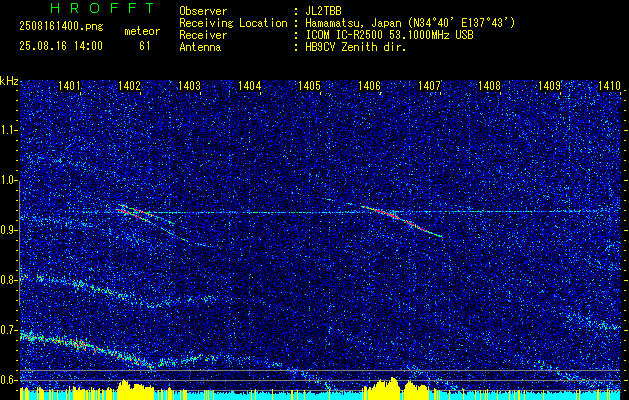Click the 1407 time marker
The height and width of the screenshot is (400, 629).
click(430, 85)
